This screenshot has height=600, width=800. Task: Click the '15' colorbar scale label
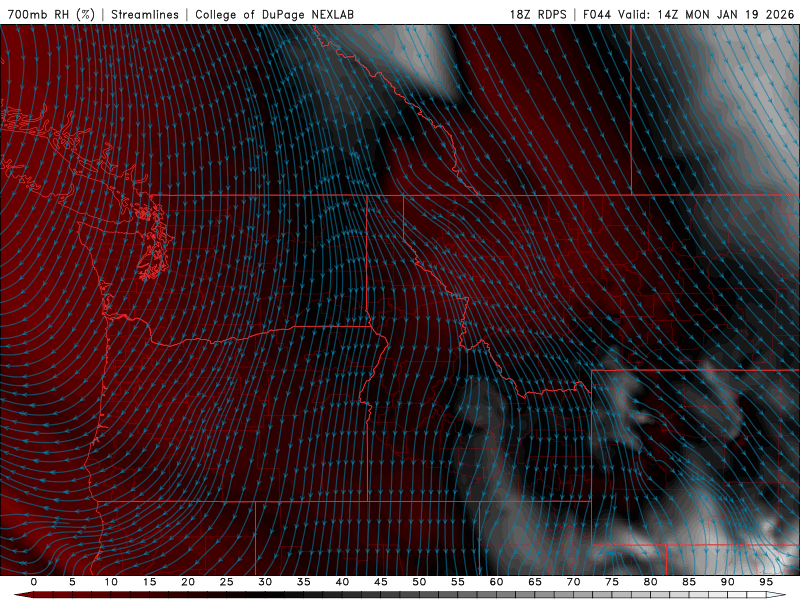pyautogui.click(x=149, y=582)
